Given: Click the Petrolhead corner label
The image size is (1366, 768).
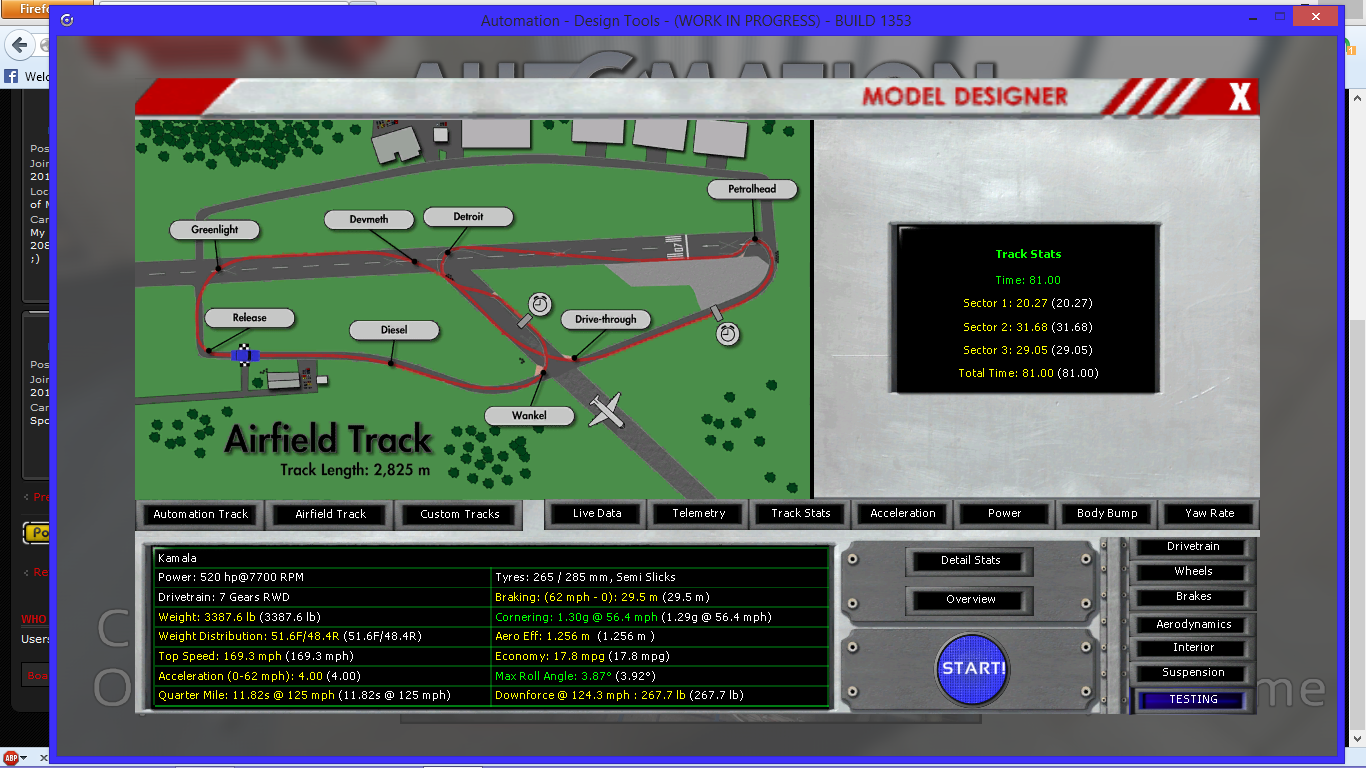Looking at the screenshot, I should (752, 189).
